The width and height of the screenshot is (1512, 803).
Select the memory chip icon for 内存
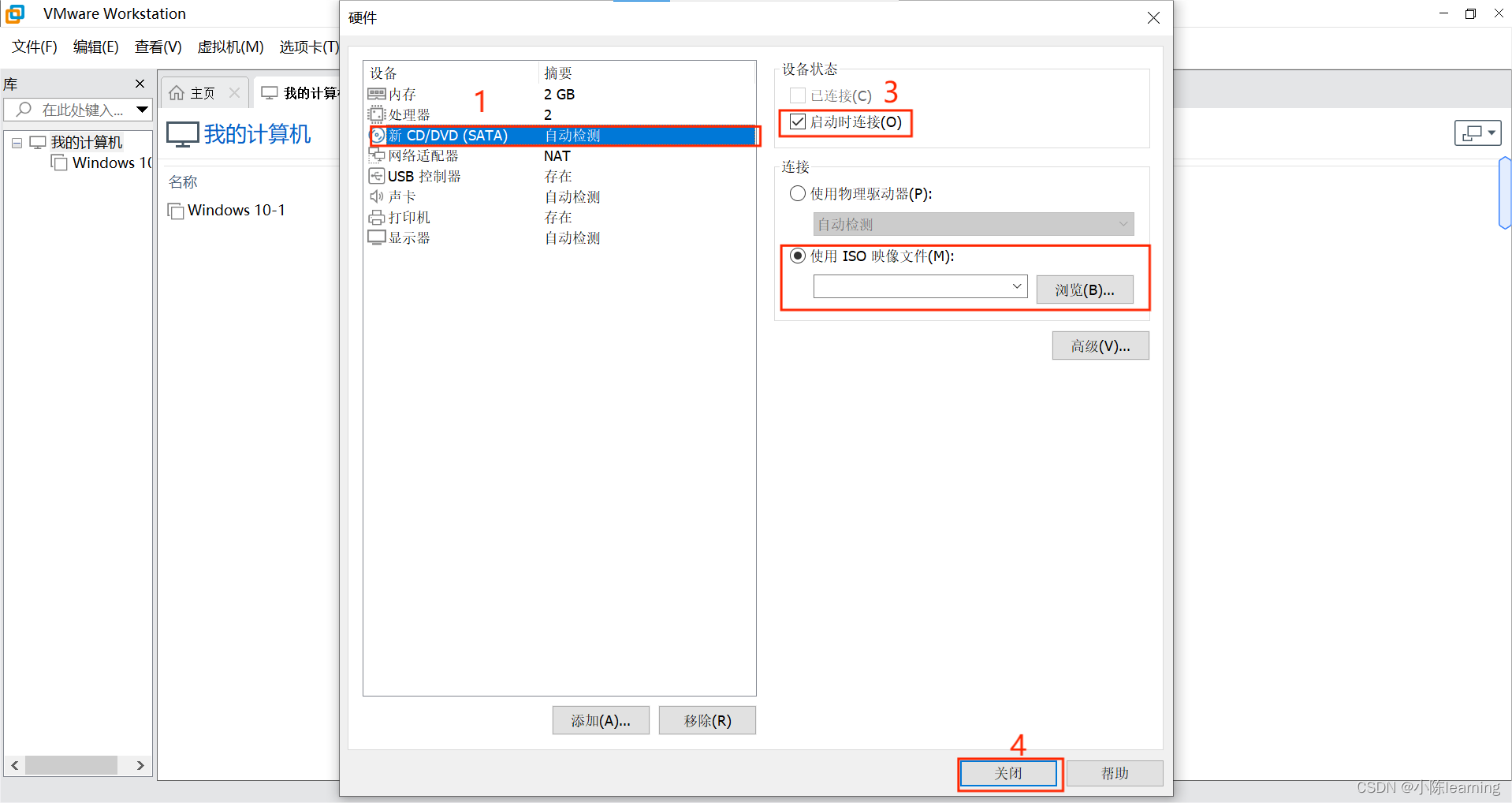377,94
